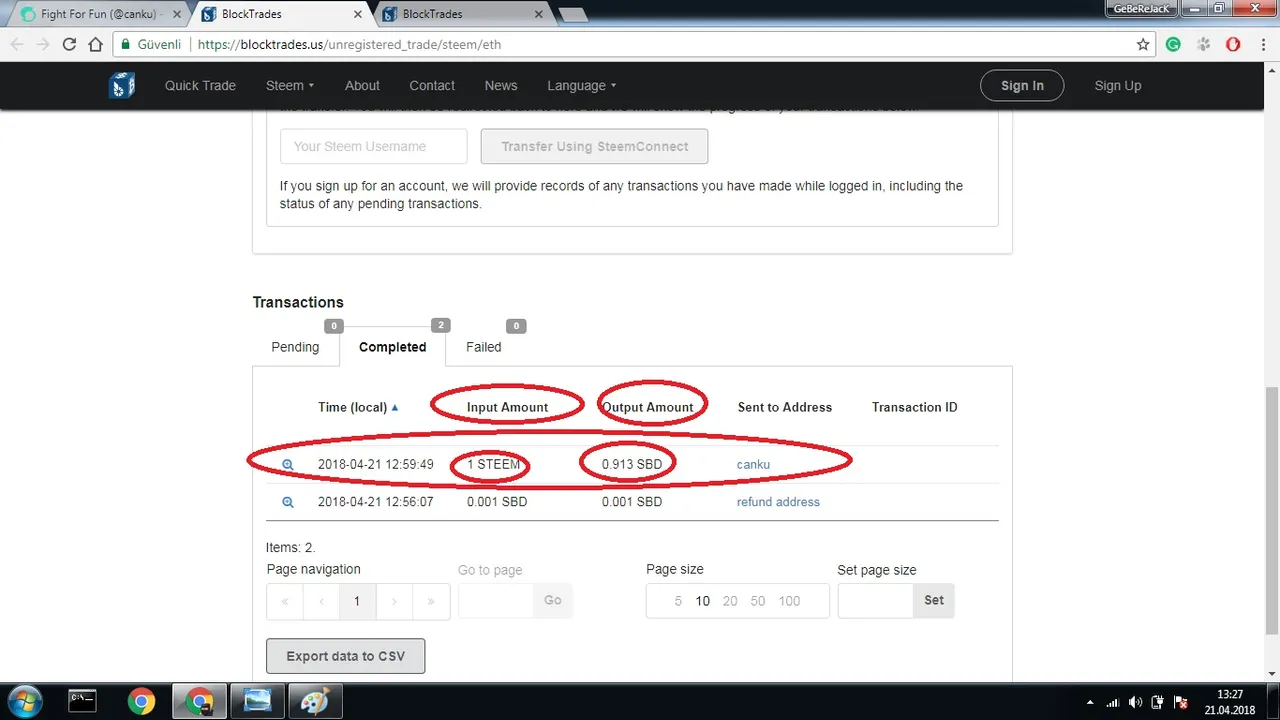Open details magnifier for 12:59:49 transaction
Image resolution: width=1280 pixels, height=720 pixels.
[287, 465]
